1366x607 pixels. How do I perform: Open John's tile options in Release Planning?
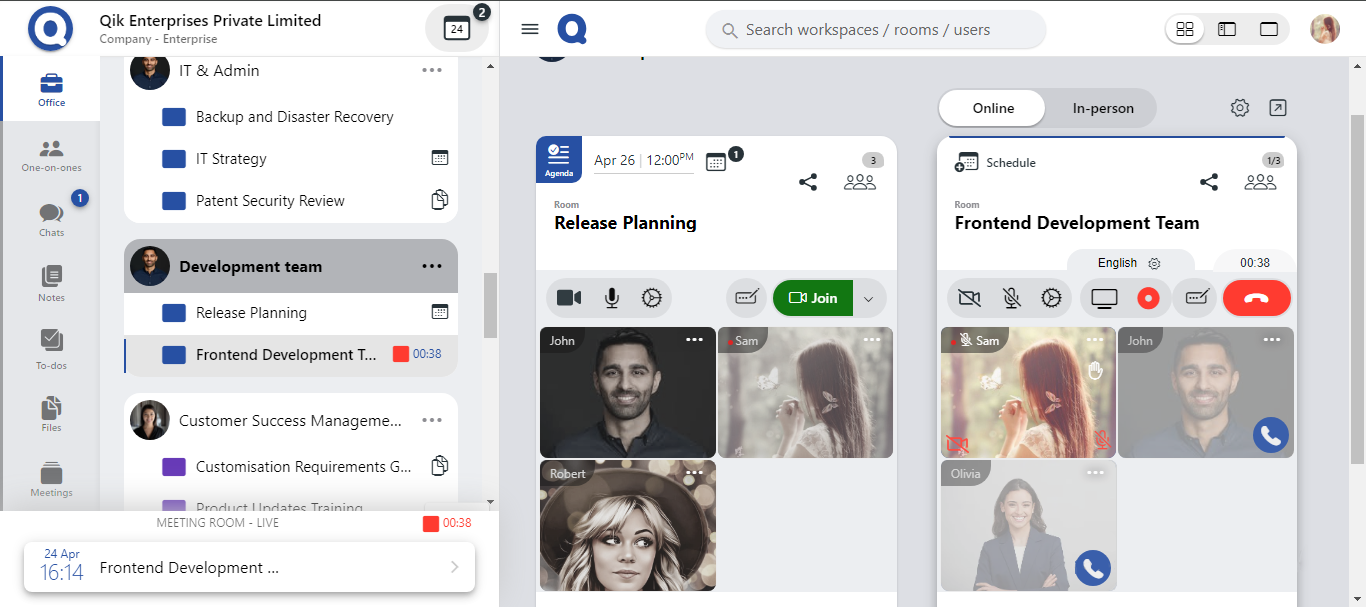click(694, 340)
